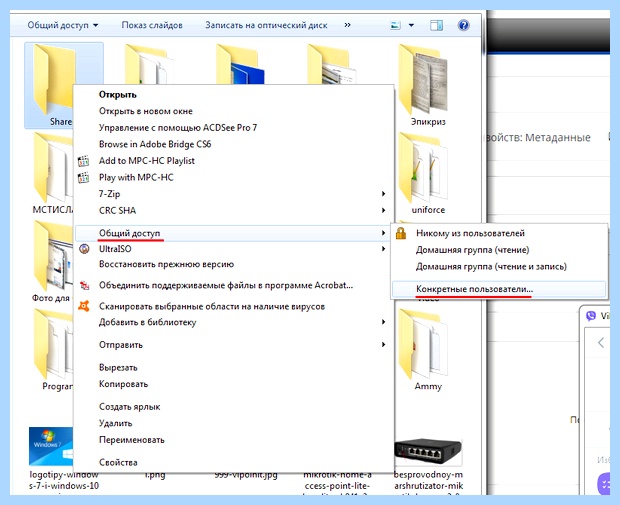The height and width of the screenshot is (505, 620).
Task: Select Никому из пользователей sharing option
Action: (x=470, y=233)
